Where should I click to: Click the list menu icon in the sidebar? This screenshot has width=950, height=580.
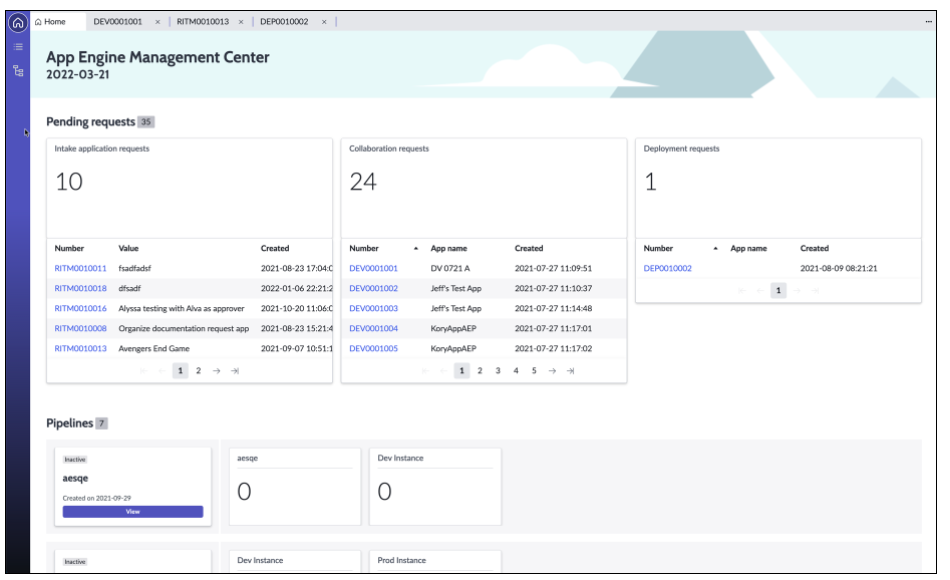17,46
